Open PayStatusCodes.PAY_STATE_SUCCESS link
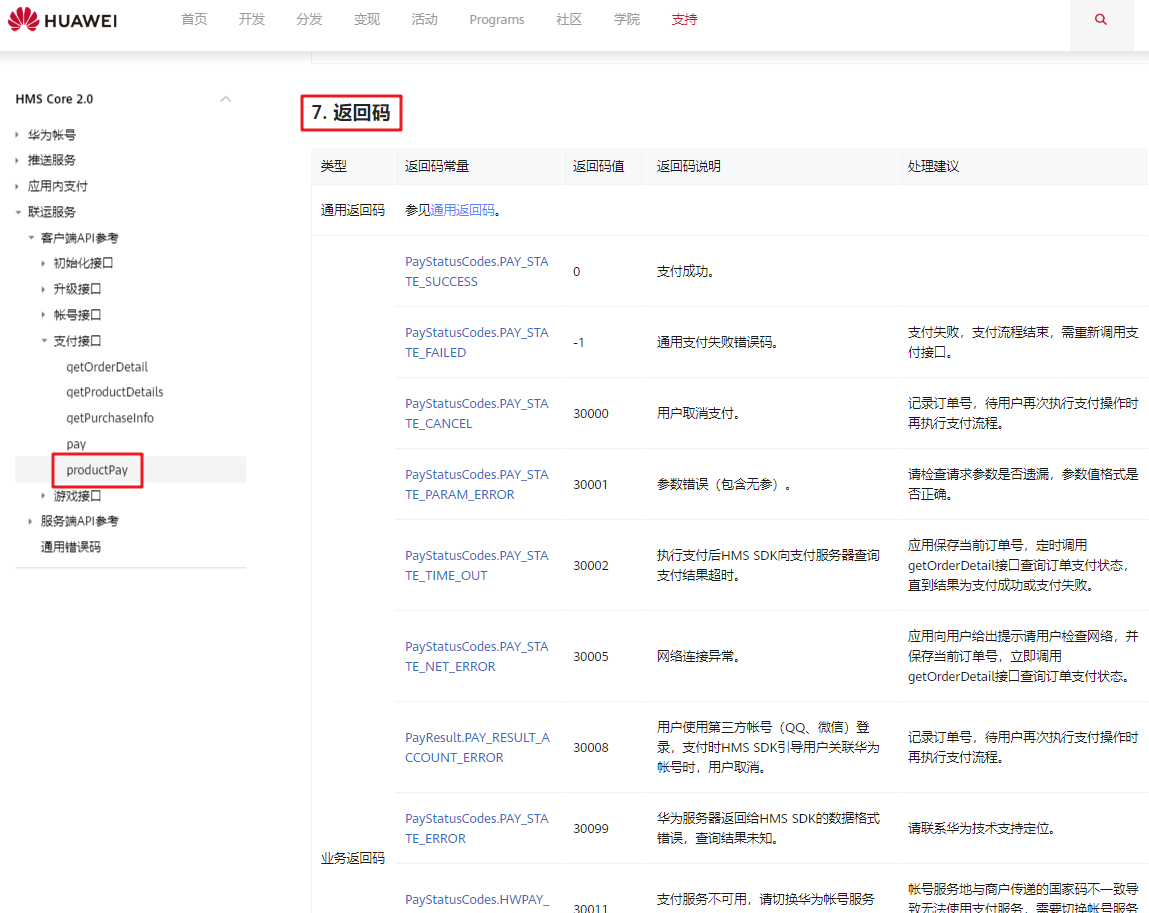The height and width of the screenshot is (913, 1149). (476, 272)
